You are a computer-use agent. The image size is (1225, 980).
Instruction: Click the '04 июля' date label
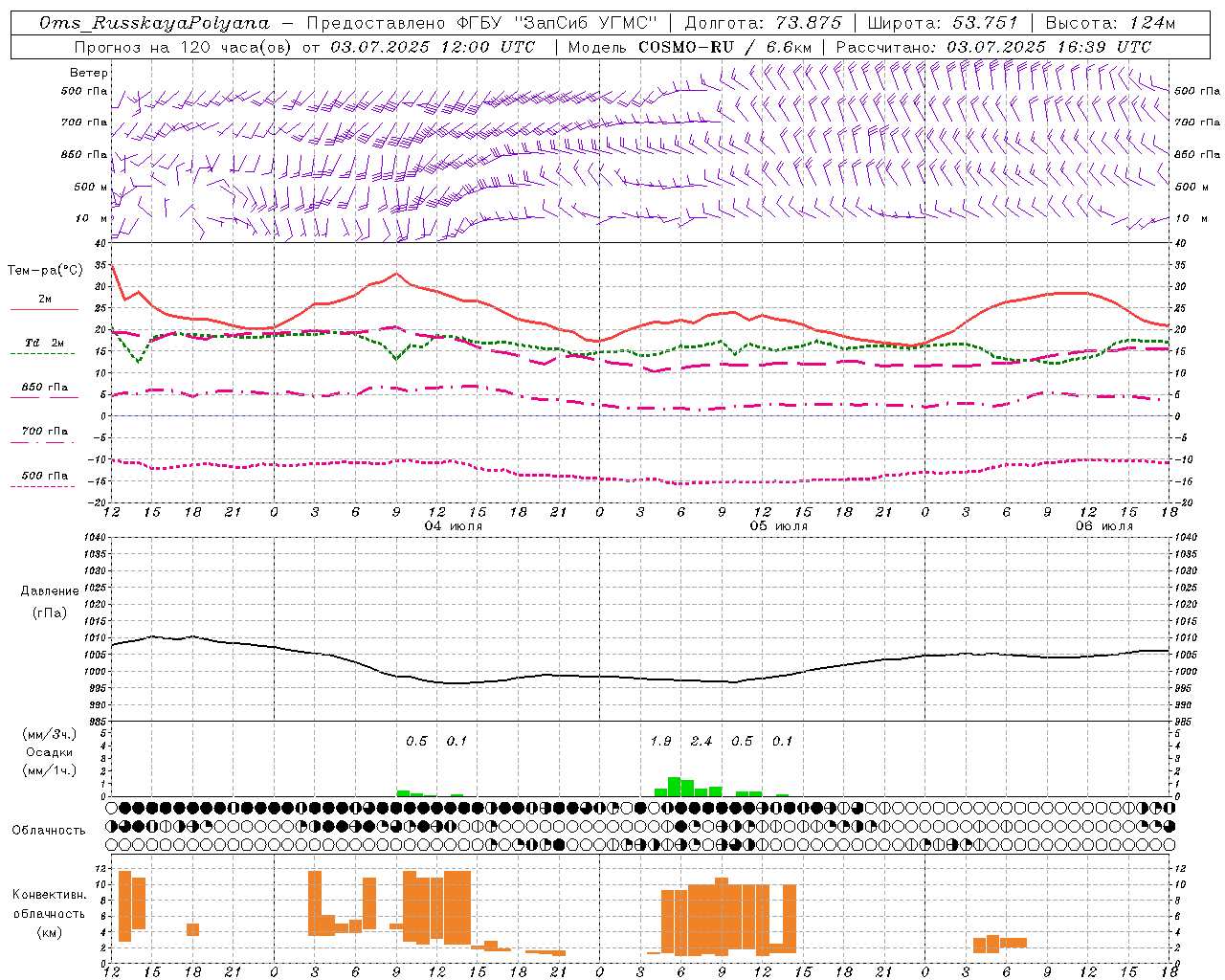[x=454, y=526]
